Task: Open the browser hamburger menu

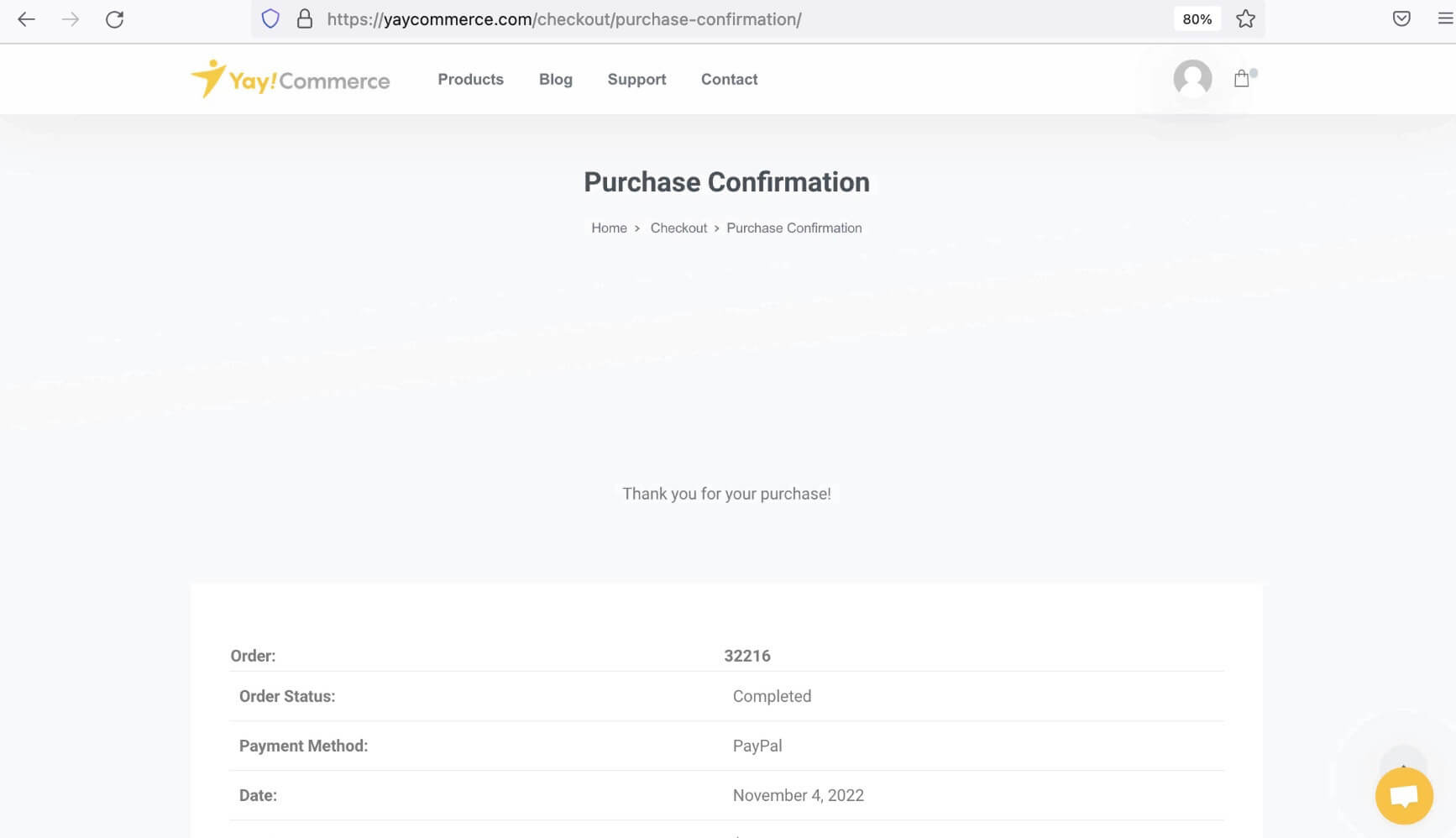Action: pos(1444,18)
